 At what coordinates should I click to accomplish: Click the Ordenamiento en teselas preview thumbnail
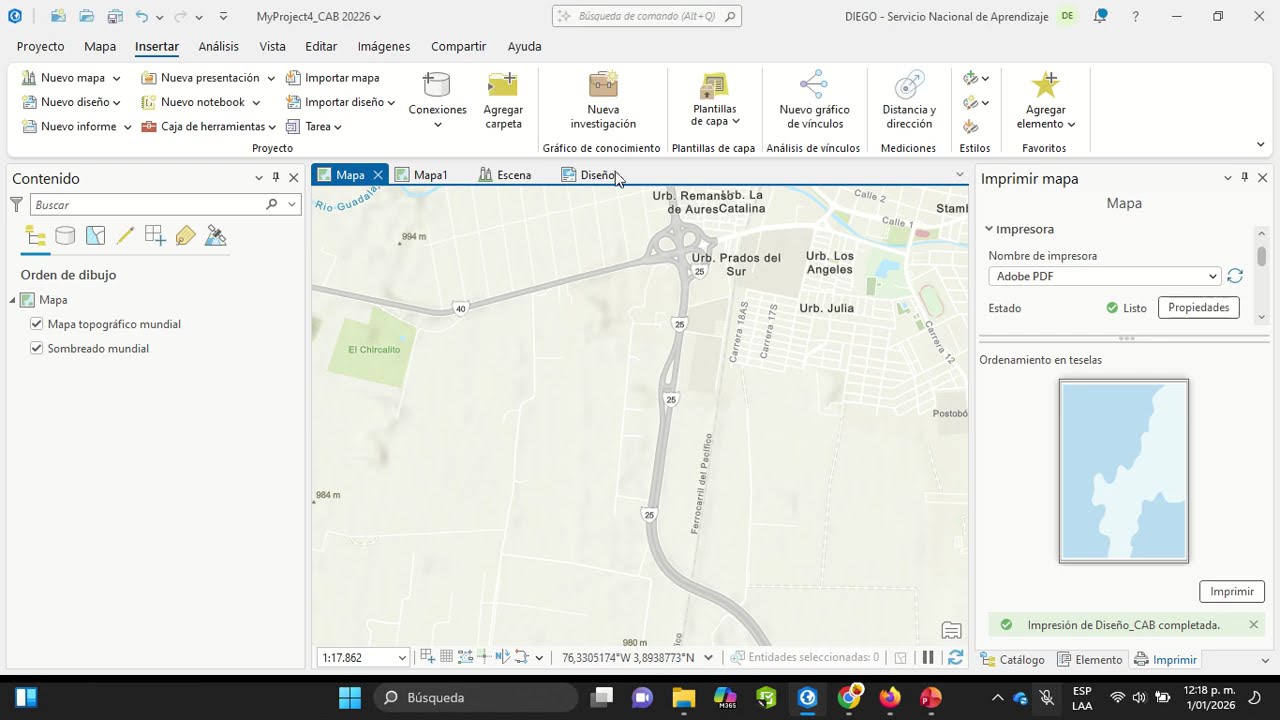click(x=1124, y=471)
